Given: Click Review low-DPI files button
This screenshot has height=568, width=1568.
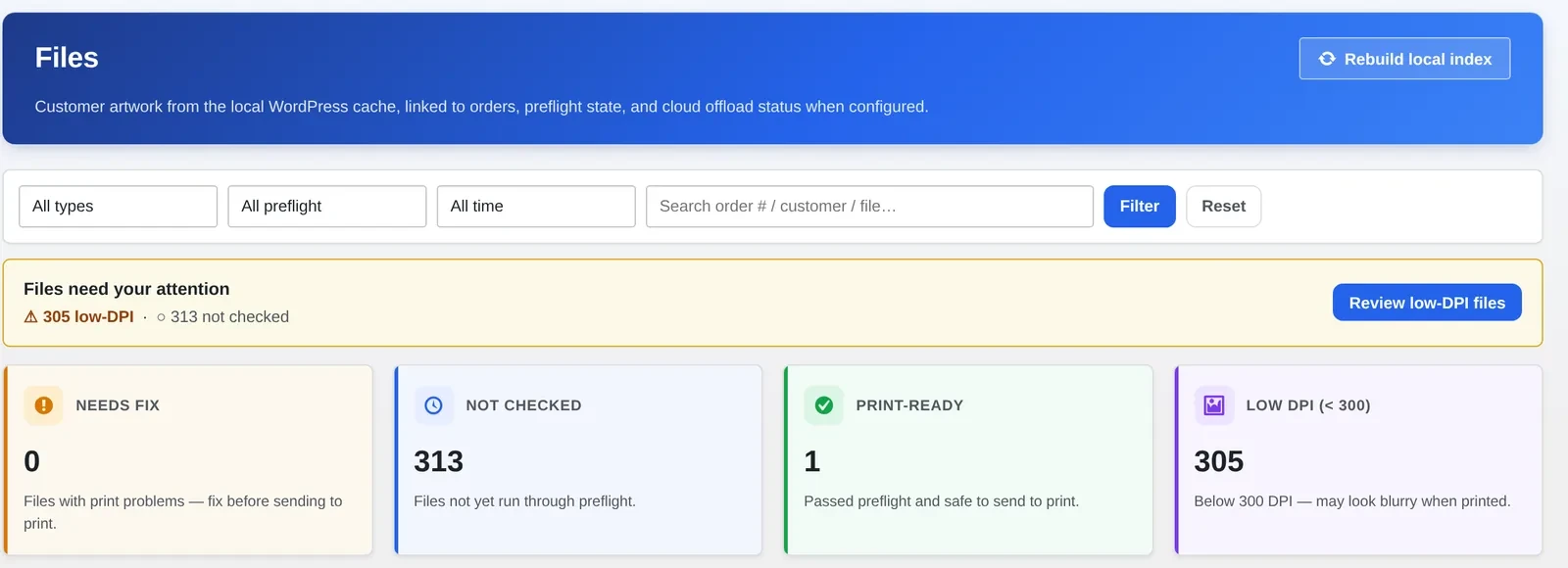Looking at the screenshot, I should click(x=1427, y=303).
